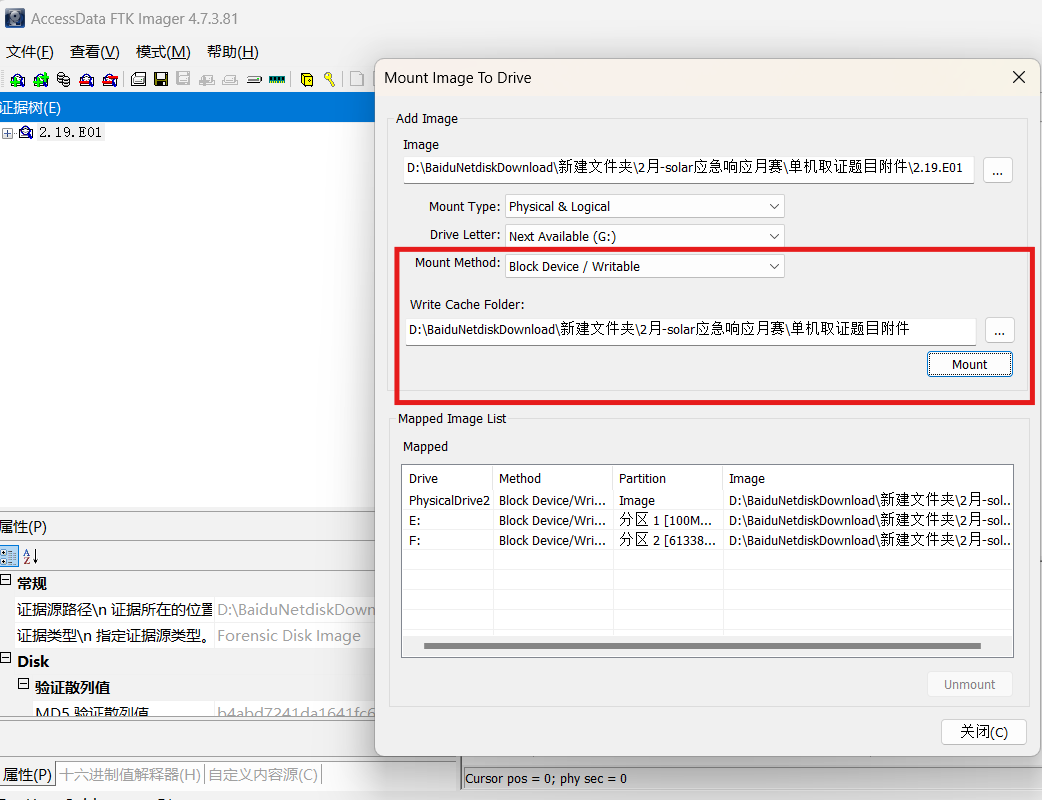
Task: Click the evidence icon beside 2.19.E01
Action: tap(26, 132)
